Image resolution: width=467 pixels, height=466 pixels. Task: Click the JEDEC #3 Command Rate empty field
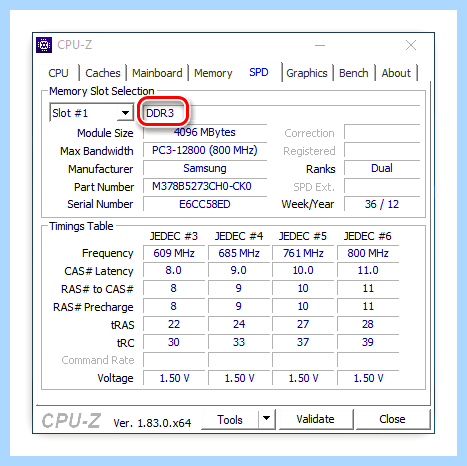click(x=174, y=360)
